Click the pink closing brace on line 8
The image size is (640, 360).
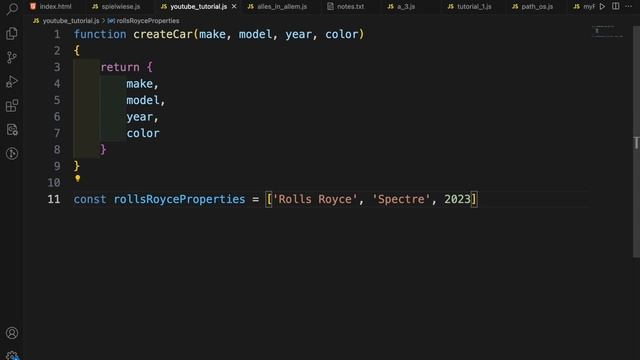point(103,150)
